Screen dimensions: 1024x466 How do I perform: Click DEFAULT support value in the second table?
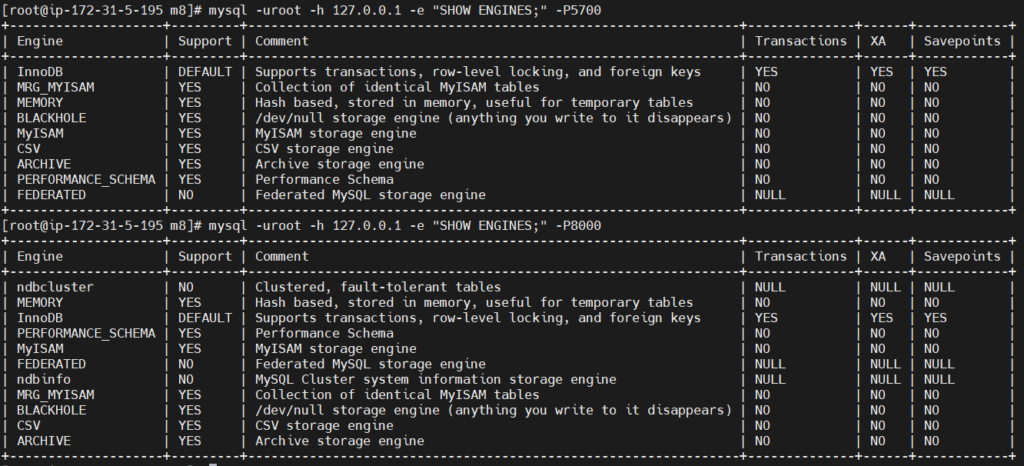(205, 318)
